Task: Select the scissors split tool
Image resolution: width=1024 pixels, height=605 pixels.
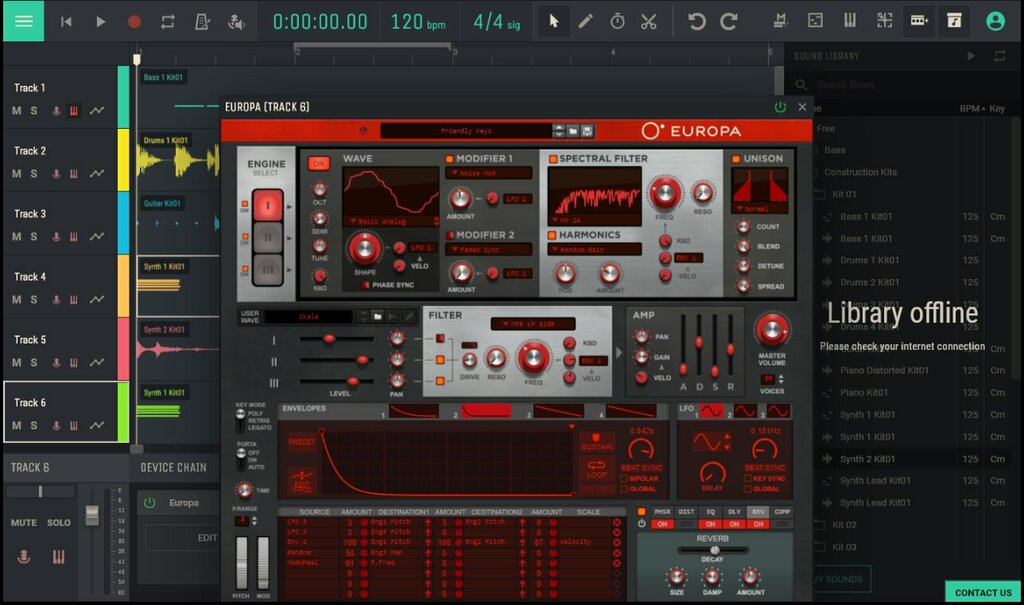Action: click(648, 22)
